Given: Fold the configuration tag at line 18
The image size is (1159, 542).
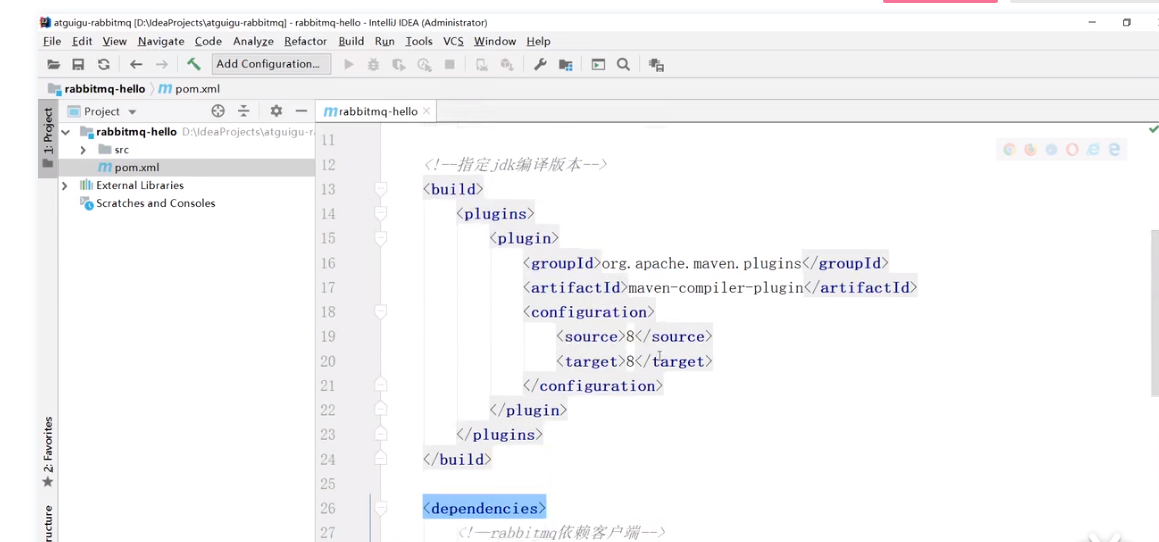Looking at the screenshot, I should (x=381, y=312).
